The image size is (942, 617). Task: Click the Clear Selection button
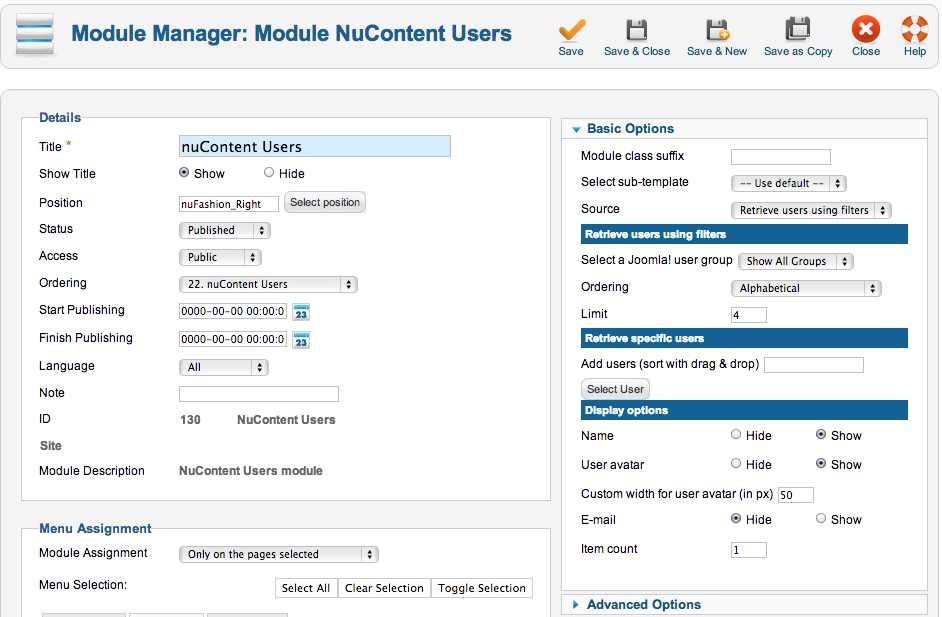[384, 588]
